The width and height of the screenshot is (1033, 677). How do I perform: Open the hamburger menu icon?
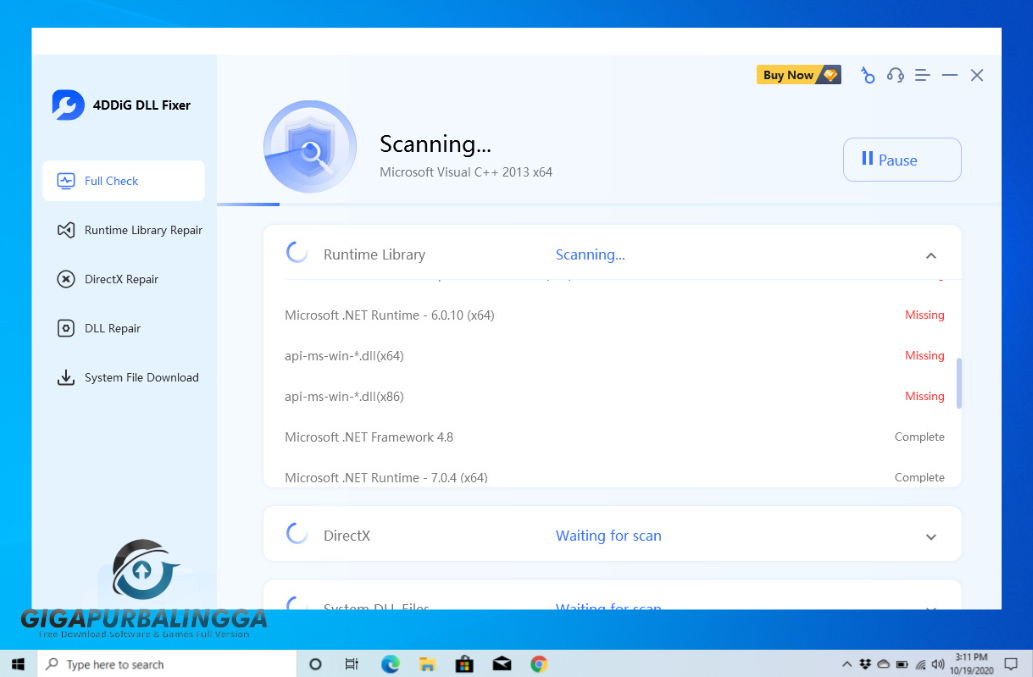click(x=922, y=76)
